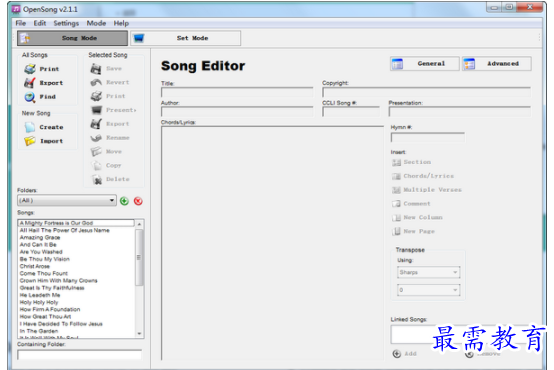Click the CCLI Song # field
Viewport: 554px width, 370px height.
coord(351,112)
